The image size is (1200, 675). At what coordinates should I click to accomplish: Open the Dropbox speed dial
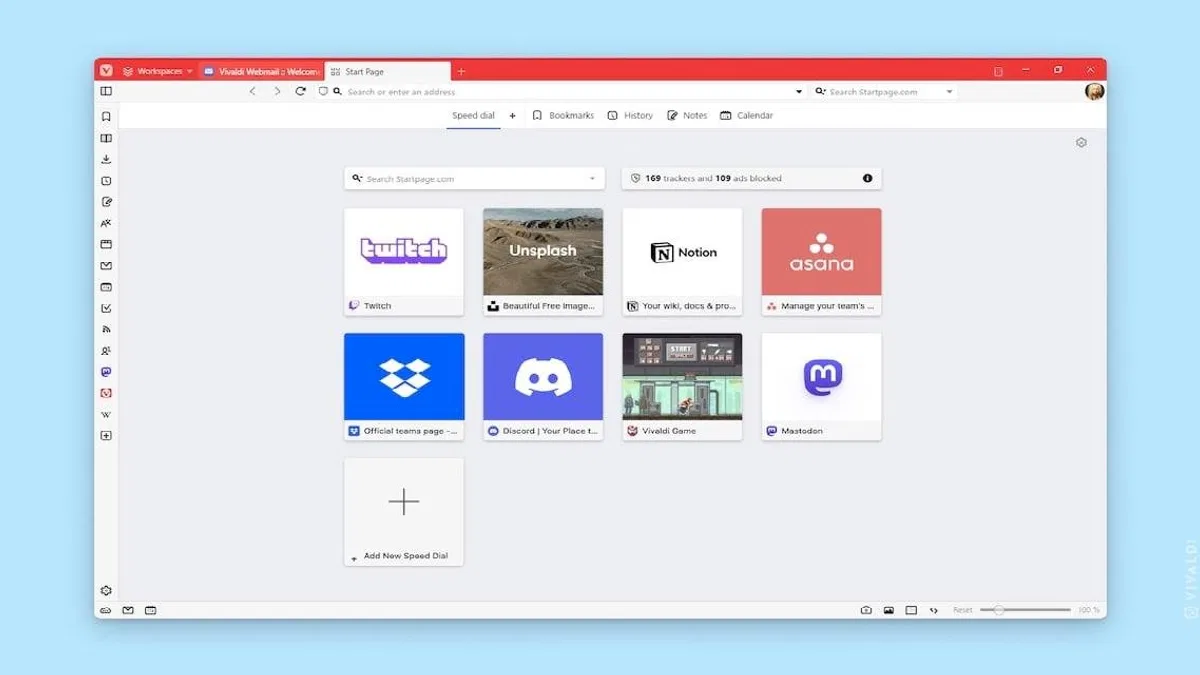pyautogui.click(x=404, y=386)
